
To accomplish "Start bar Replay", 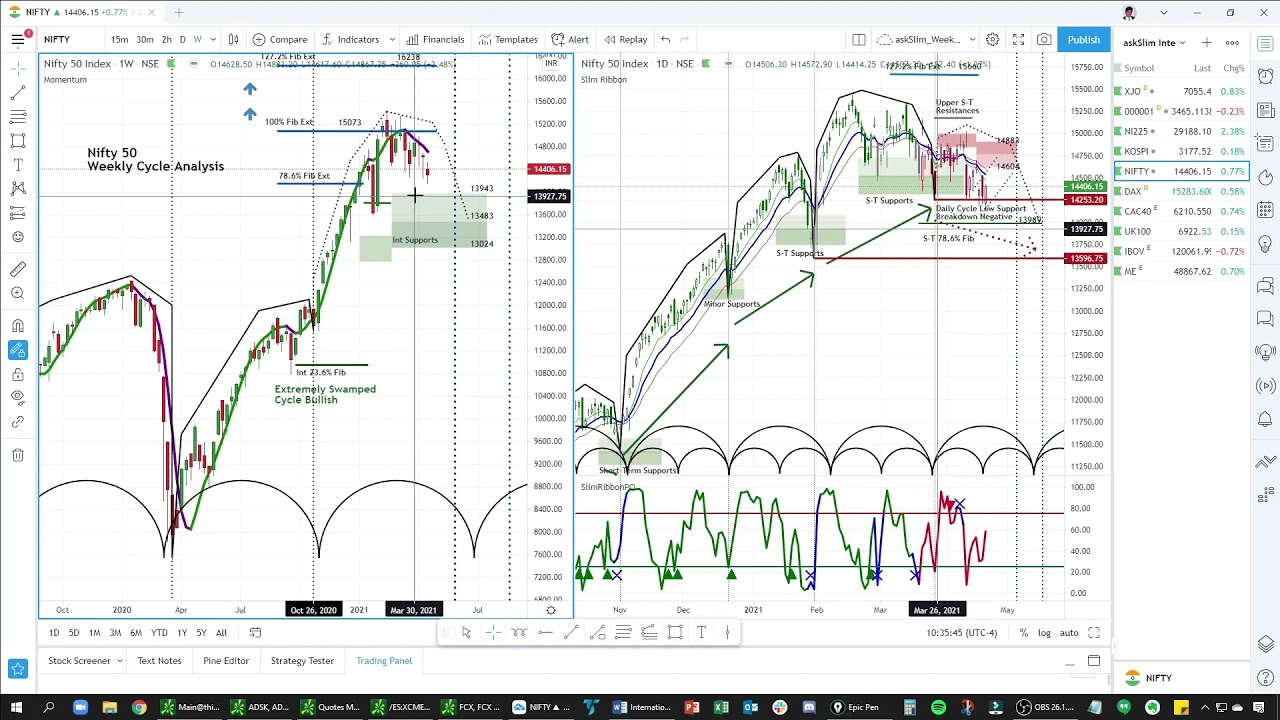I will click(x=625, y=39).
